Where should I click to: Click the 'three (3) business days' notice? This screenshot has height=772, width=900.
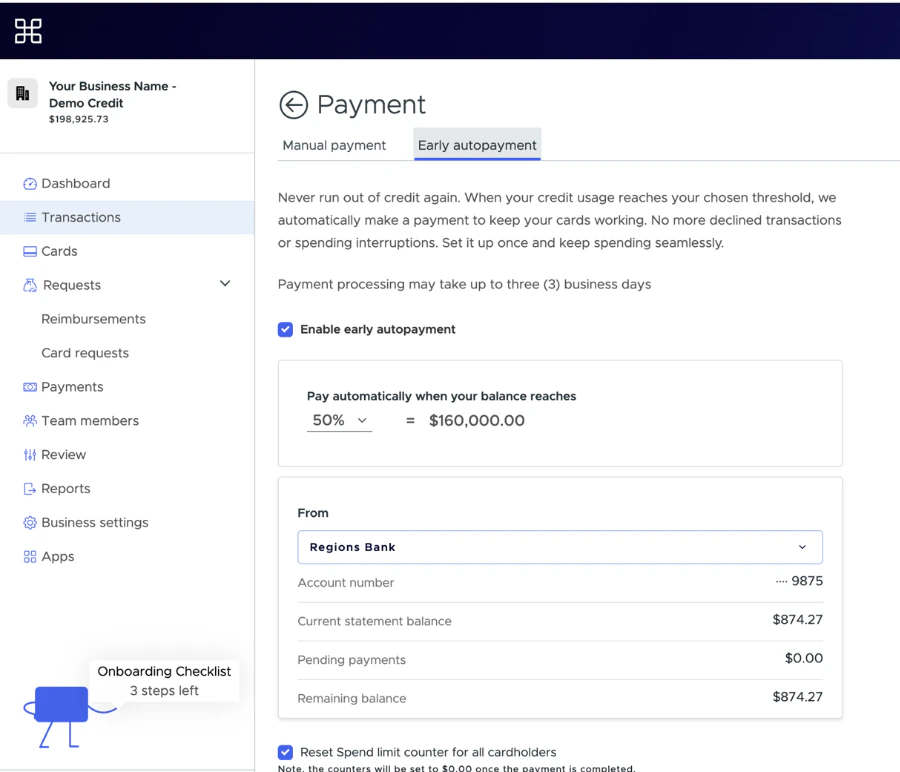[464, 285]
